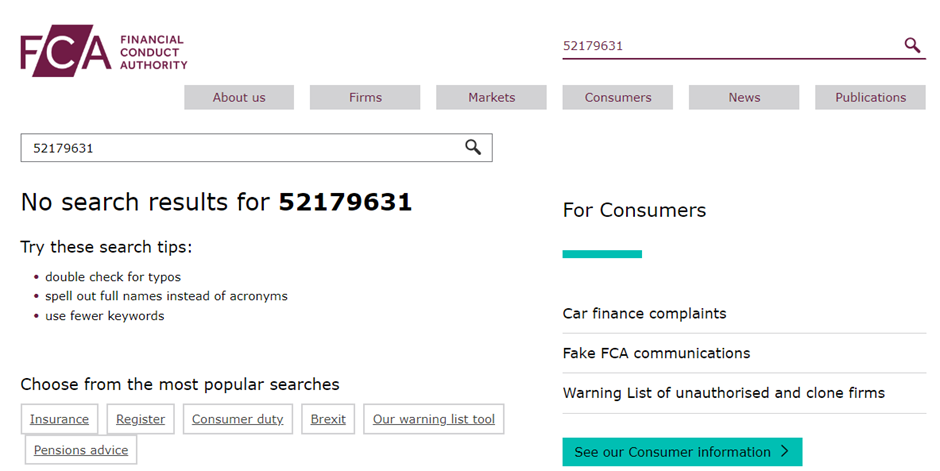
Task: Open the News menu
Action: coord(744,97)
